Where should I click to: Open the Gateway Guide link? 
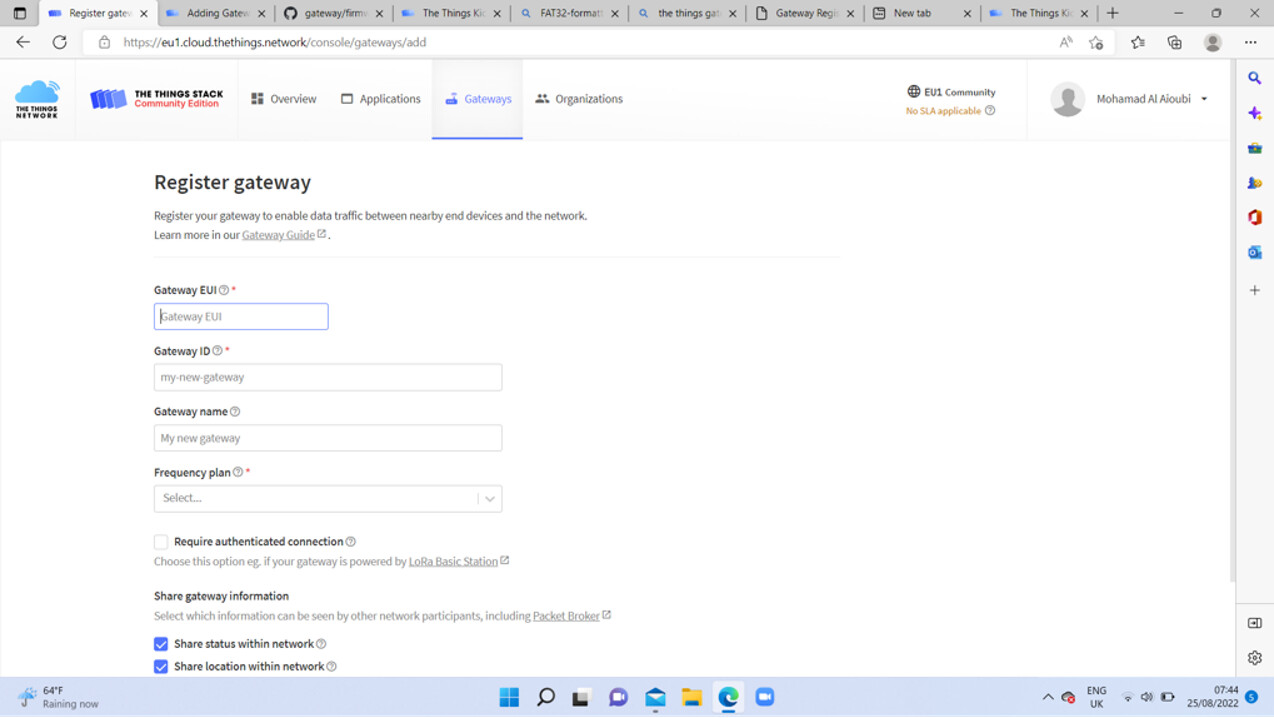pyautogui.click(x=278, y=235)
